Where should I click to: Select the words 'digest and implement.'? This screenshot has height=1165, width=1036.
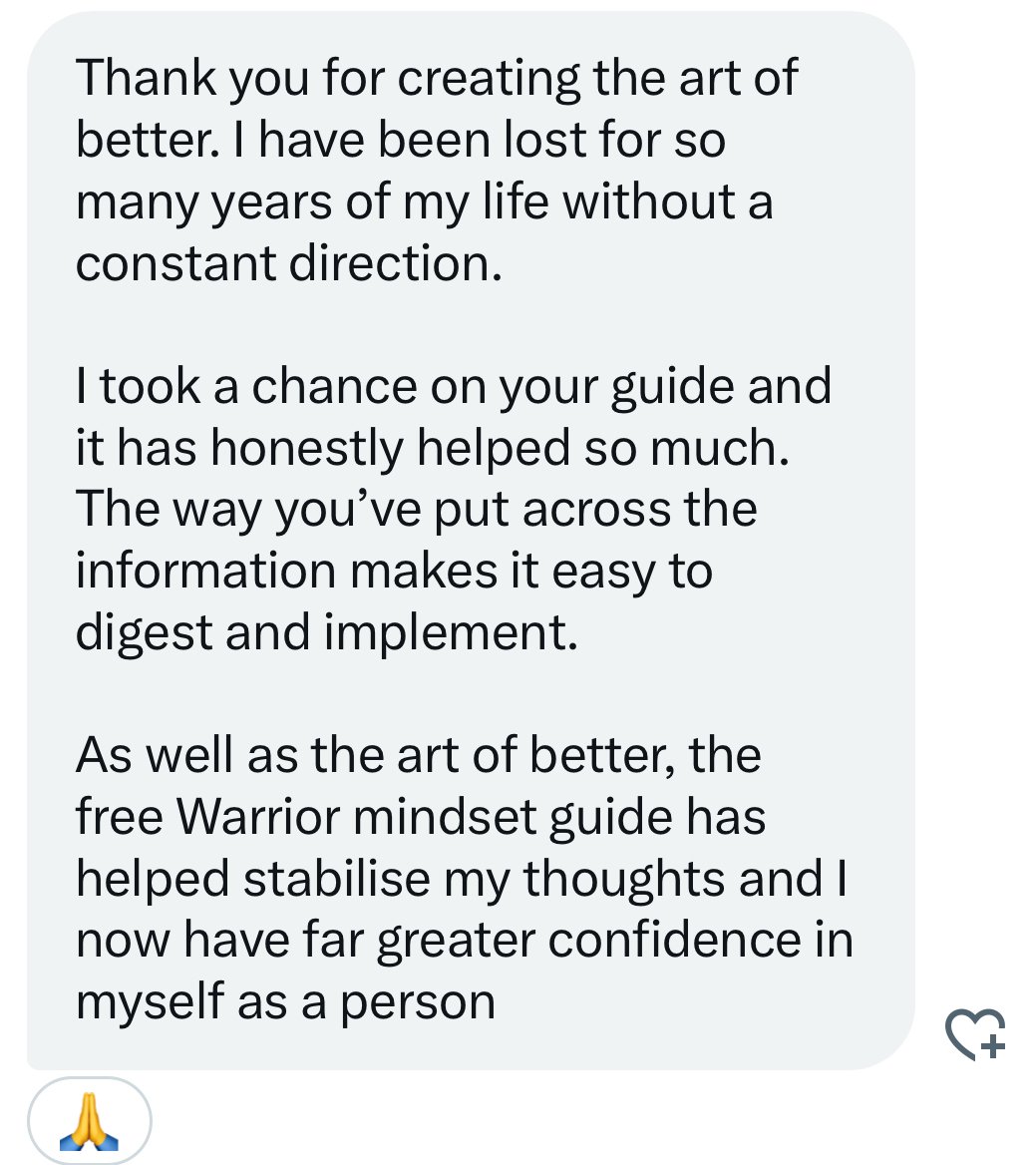327,633
